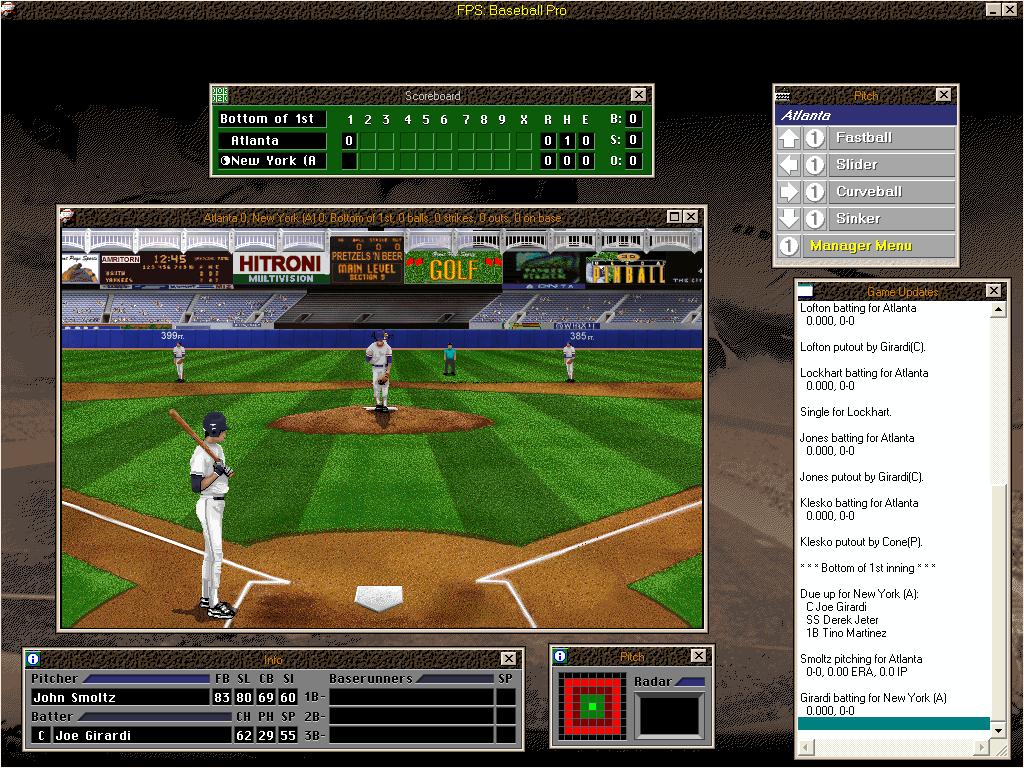
Task: Click the title icon of the Atlanta Pitch window
Action: (782, 95)
